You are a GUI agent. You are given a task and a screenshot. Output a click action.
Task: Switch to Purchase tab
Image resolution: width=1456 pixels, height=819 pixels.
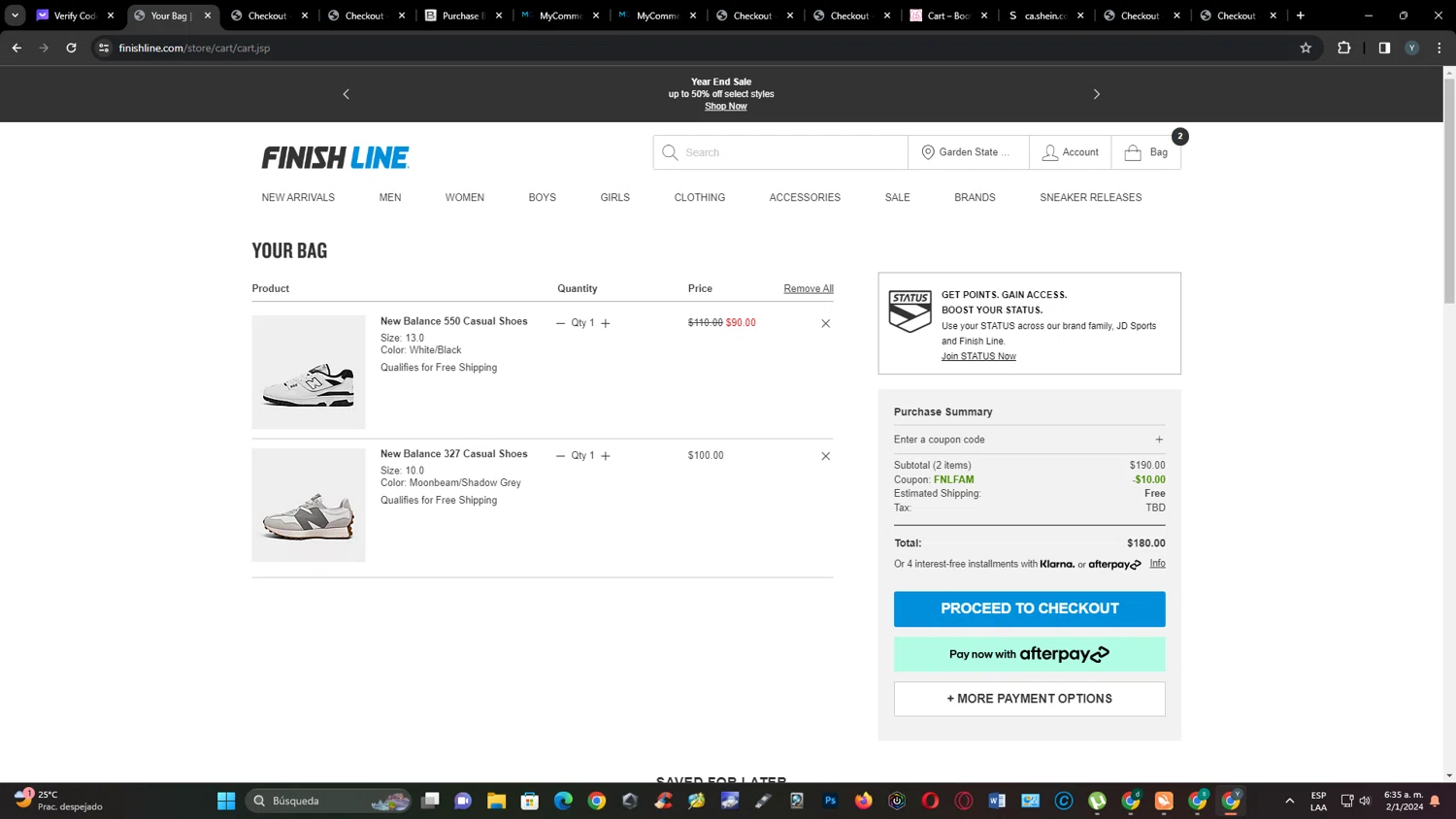coord(461,16)
